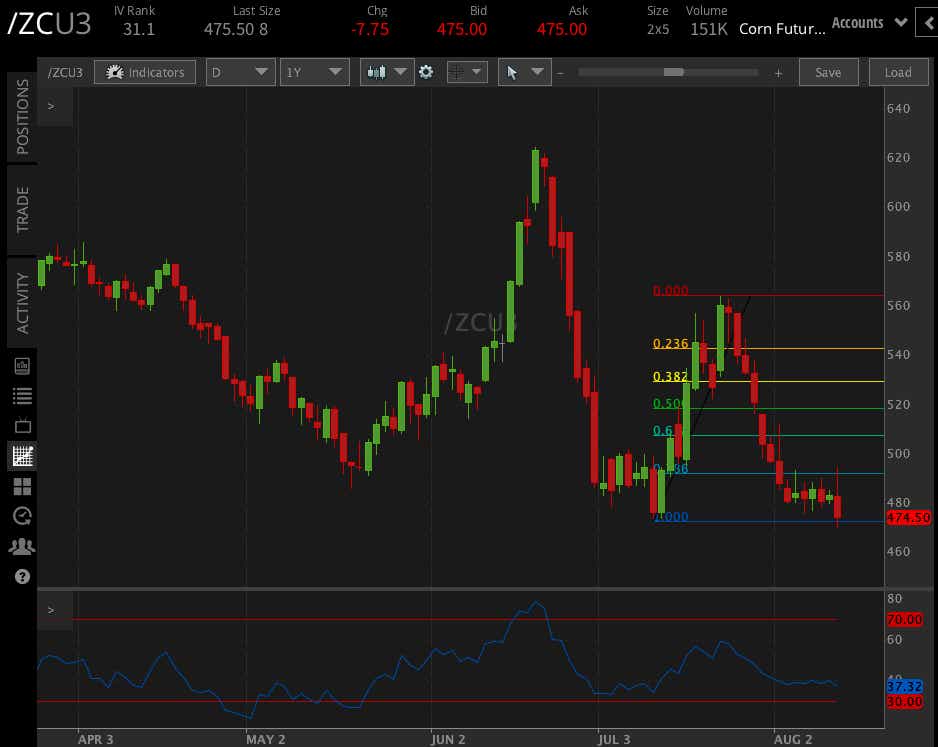
Task: Open the help question mark icon
Action: (x=22, y=577)
